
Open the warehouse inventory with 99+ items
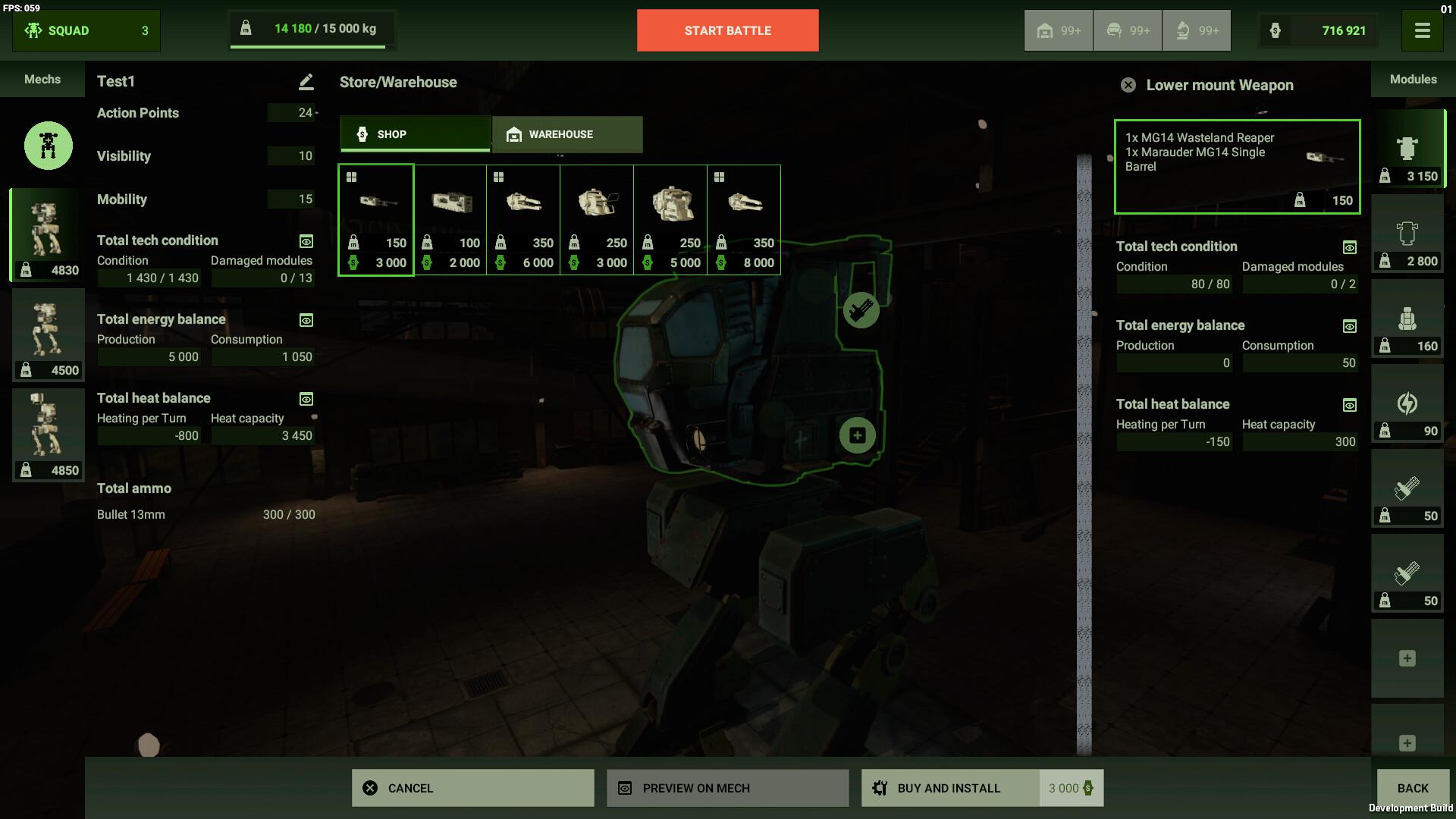(x=1059, y=30)
